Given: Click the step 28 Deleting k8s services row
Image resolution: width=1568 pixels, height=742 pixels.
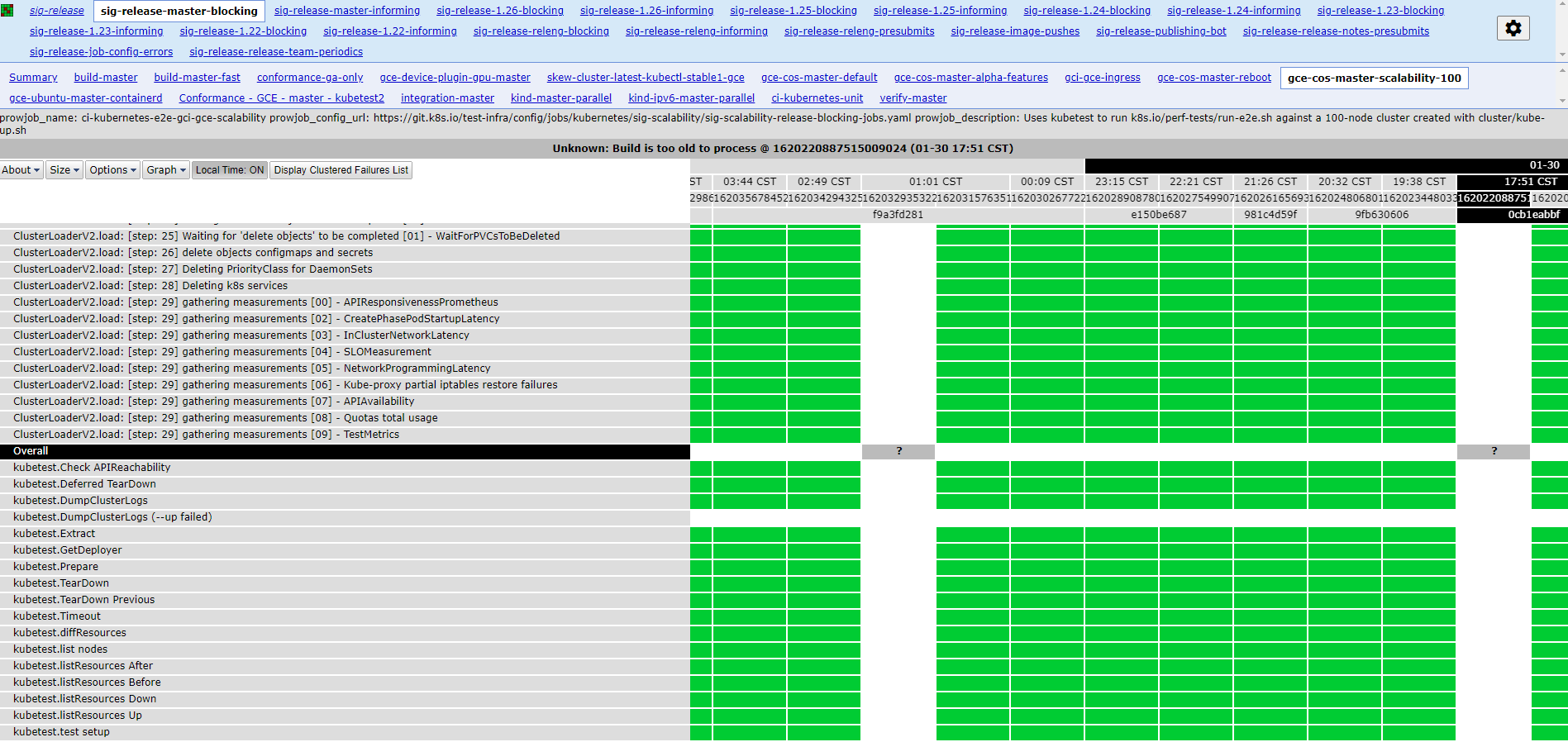Looking at the screenshot, I should [345, 286].
